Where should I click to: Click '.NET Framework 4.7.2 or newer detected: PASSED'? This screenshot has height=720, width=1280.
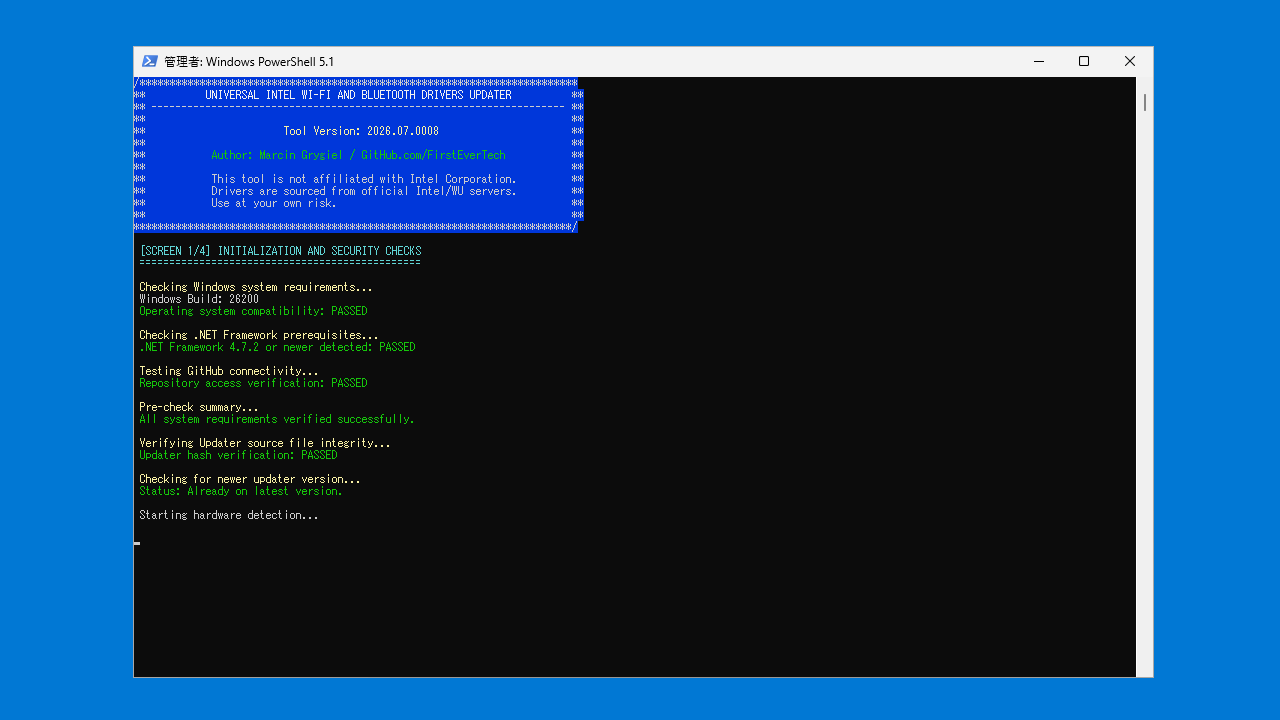[x=277, y=347]
